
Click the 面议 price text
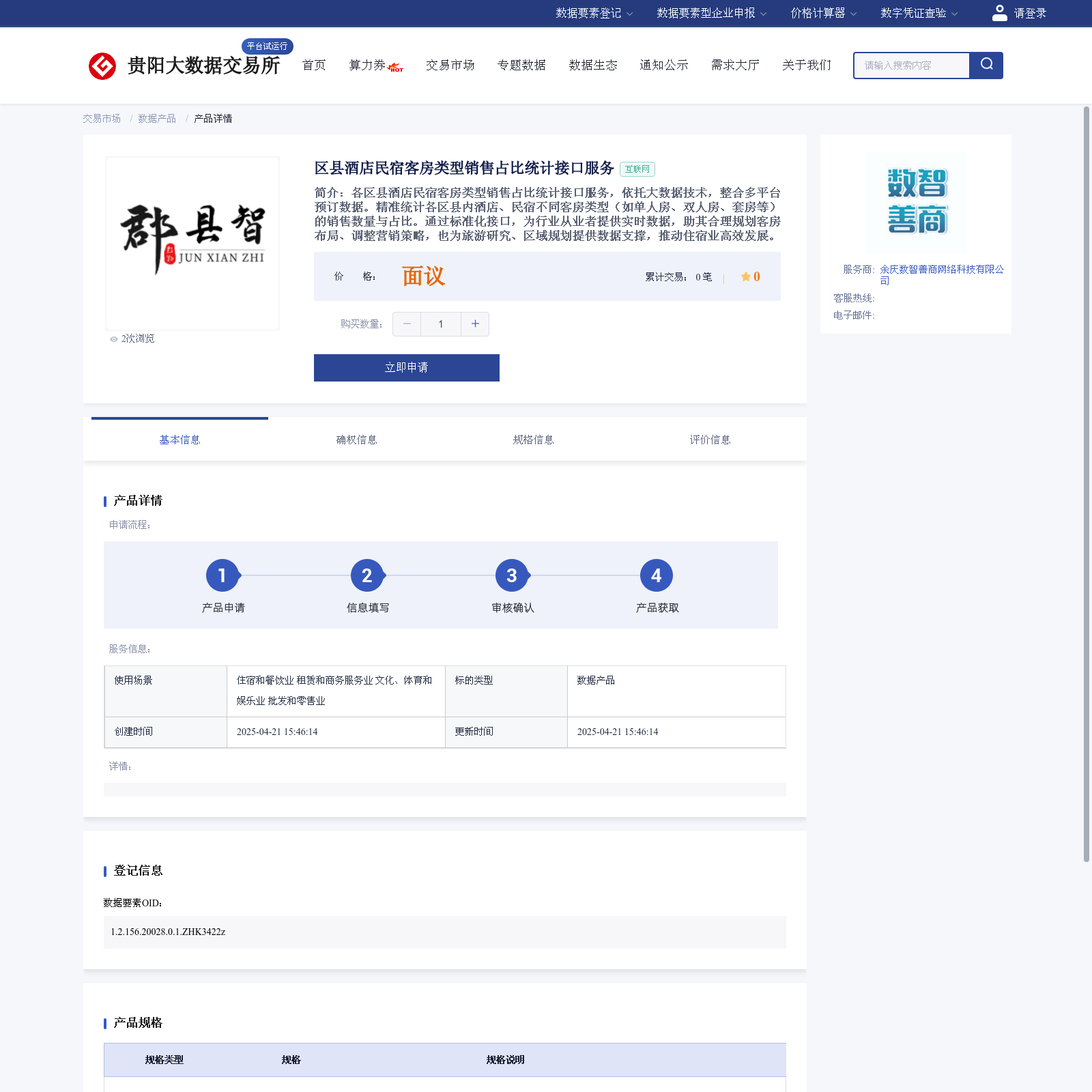pyautogui.click(x=423, y=276)
